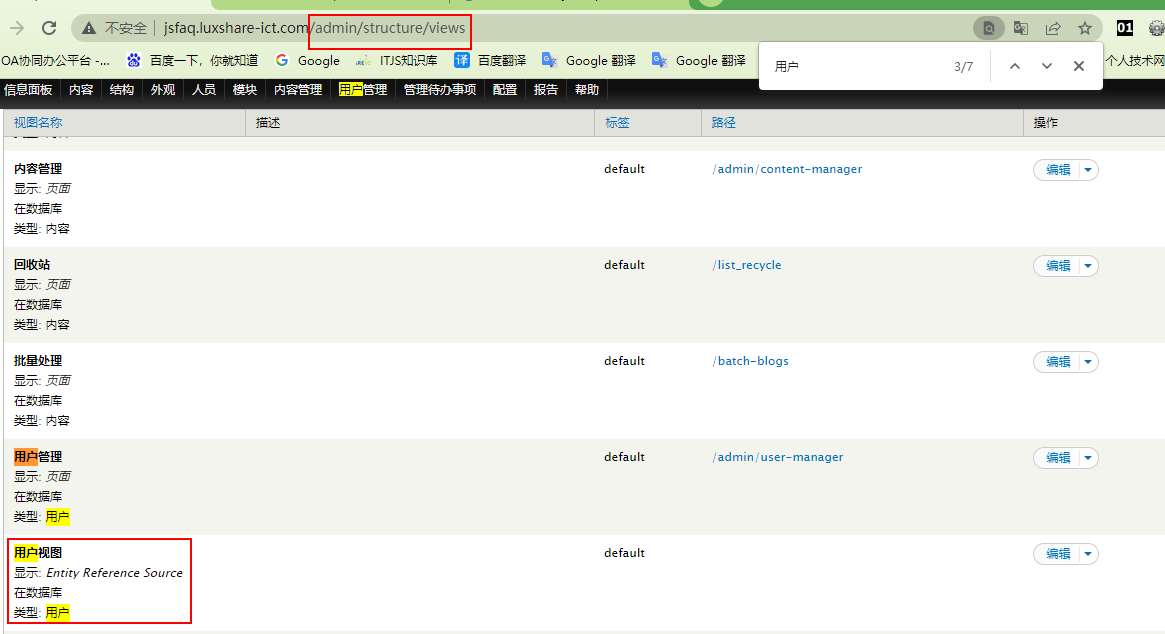Expand dropdown arrow for 用户视图 row
This screenshot has width=1165, height=634.
pyautogui.click(x=1088, y=554)
